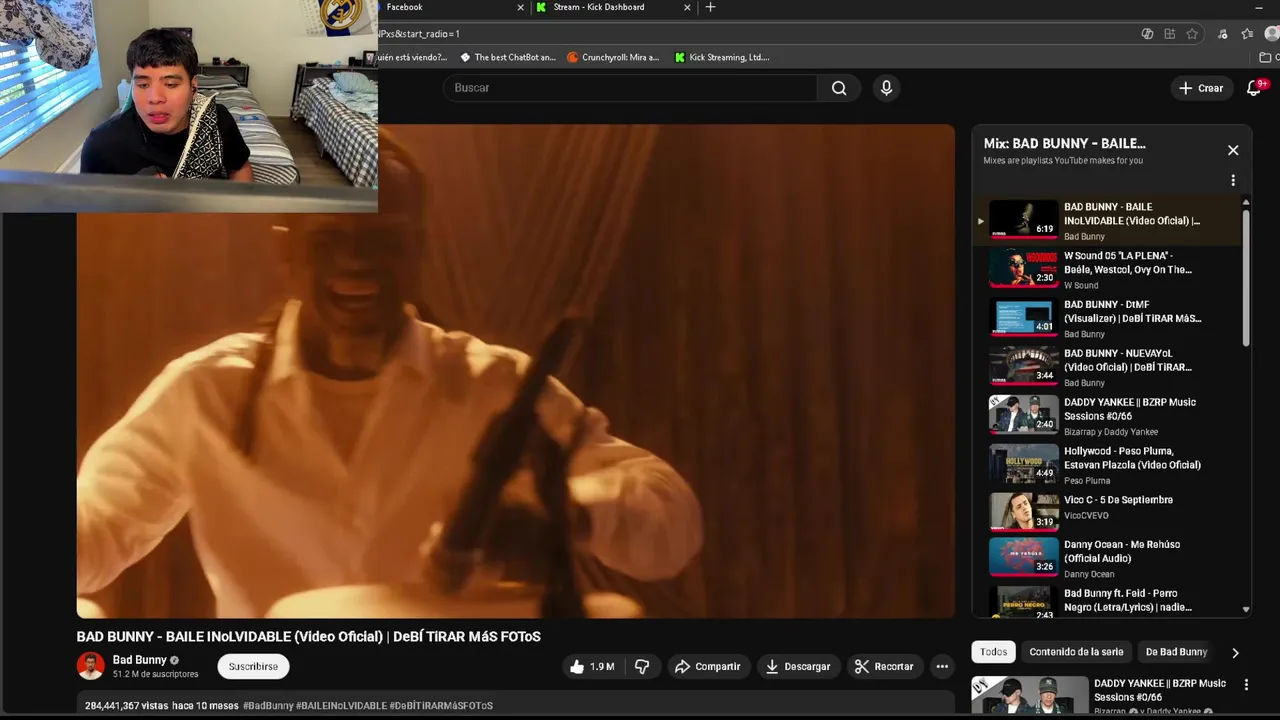This screenshot has width=1280, height=720.
Task: Open YouTube notifications bell
Action: [x=1254, y=88]
